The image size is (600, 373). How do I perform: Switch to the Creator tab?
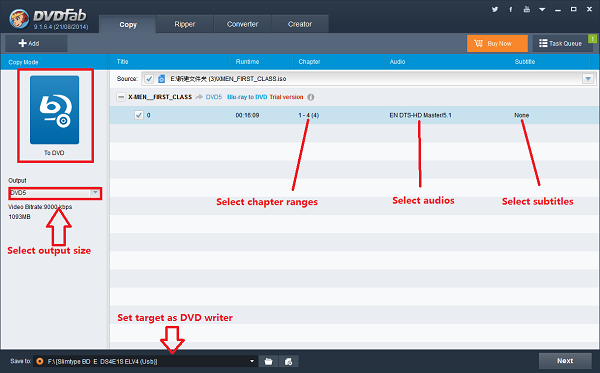coord(300,24)
